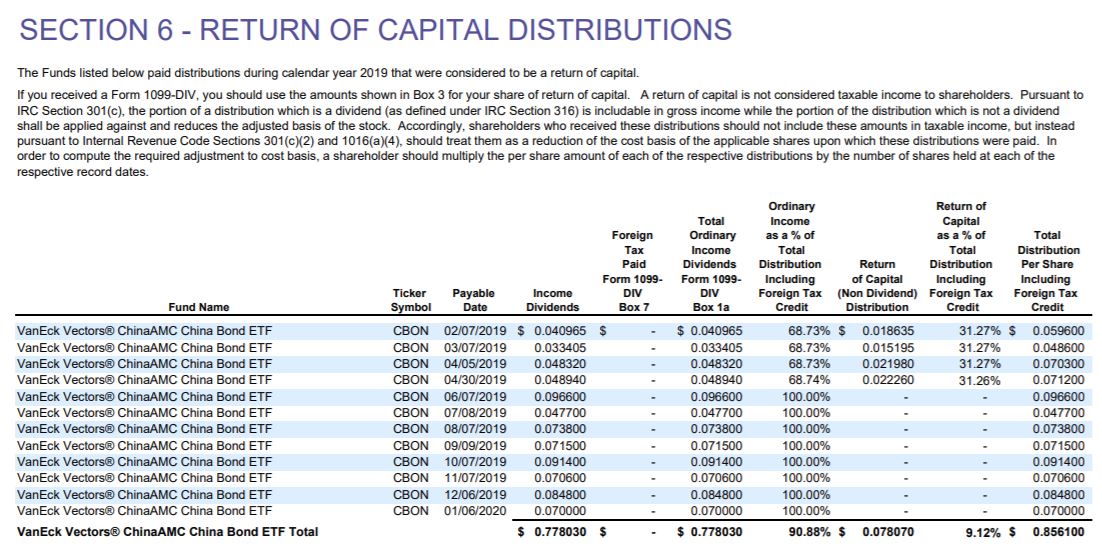Image resolution: width=1102 pixels, height=549 pixels.
Task: Click payable date 08/07/2019
Action: click(x=474, y=428)
